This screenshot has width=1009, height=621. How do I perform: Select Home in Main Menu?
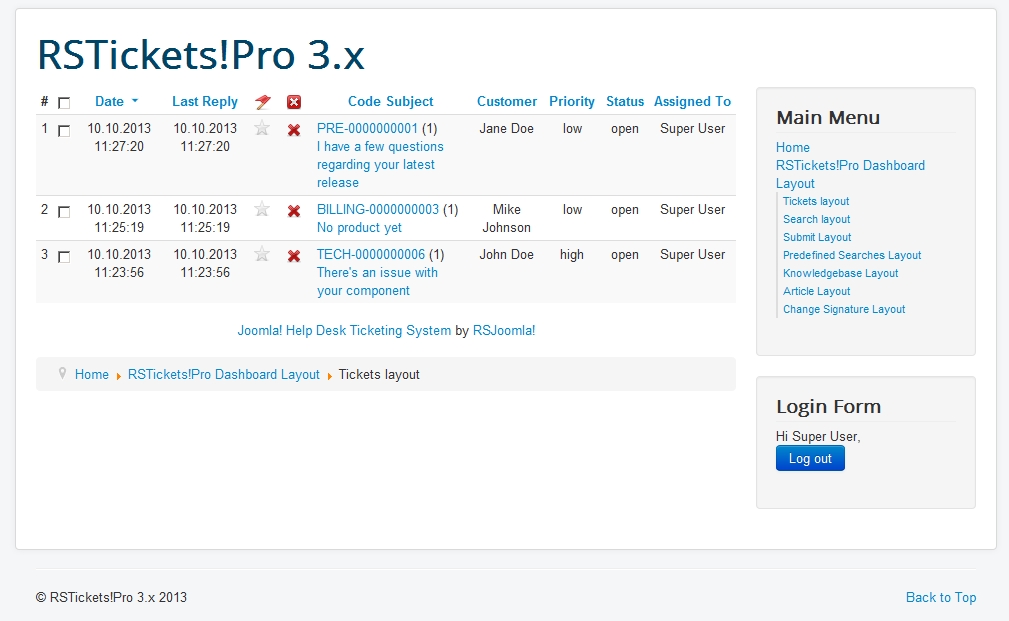(x=793, y=147)
